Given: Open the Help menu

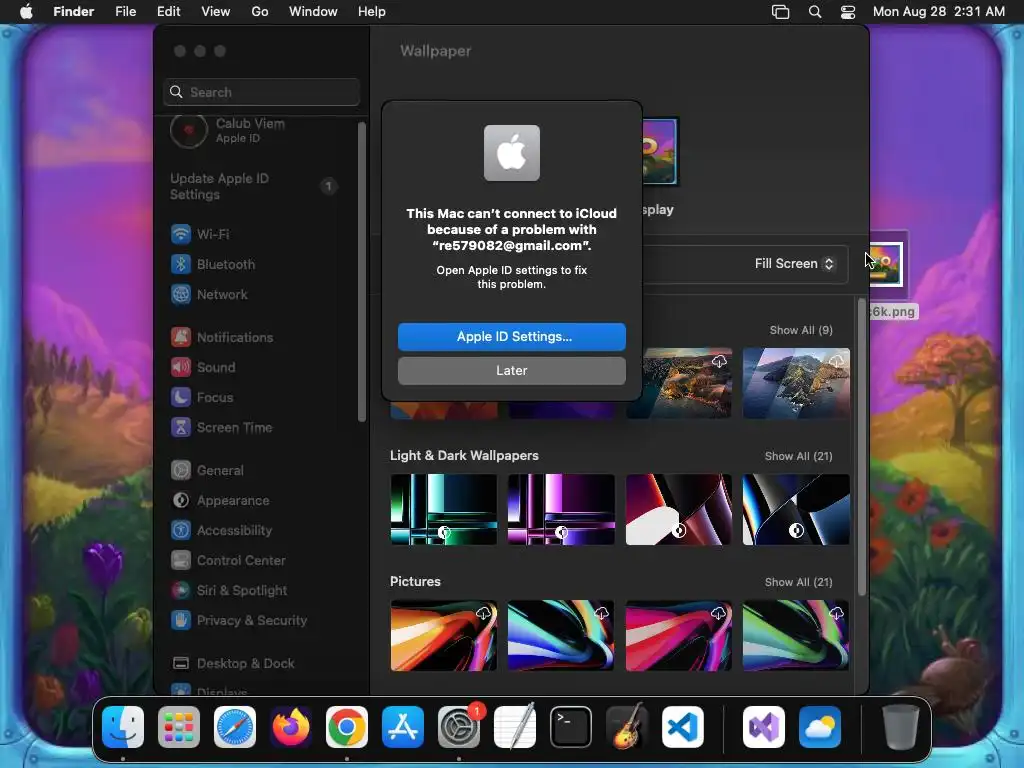Looking at the screenshot, I should click(x=372, y=12).
